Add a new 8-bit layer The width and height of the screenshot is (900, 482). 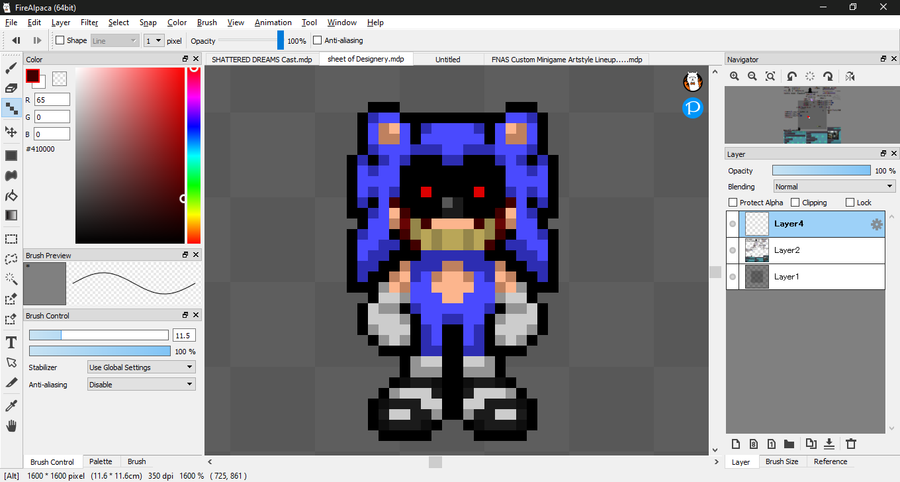click(754, 444)
